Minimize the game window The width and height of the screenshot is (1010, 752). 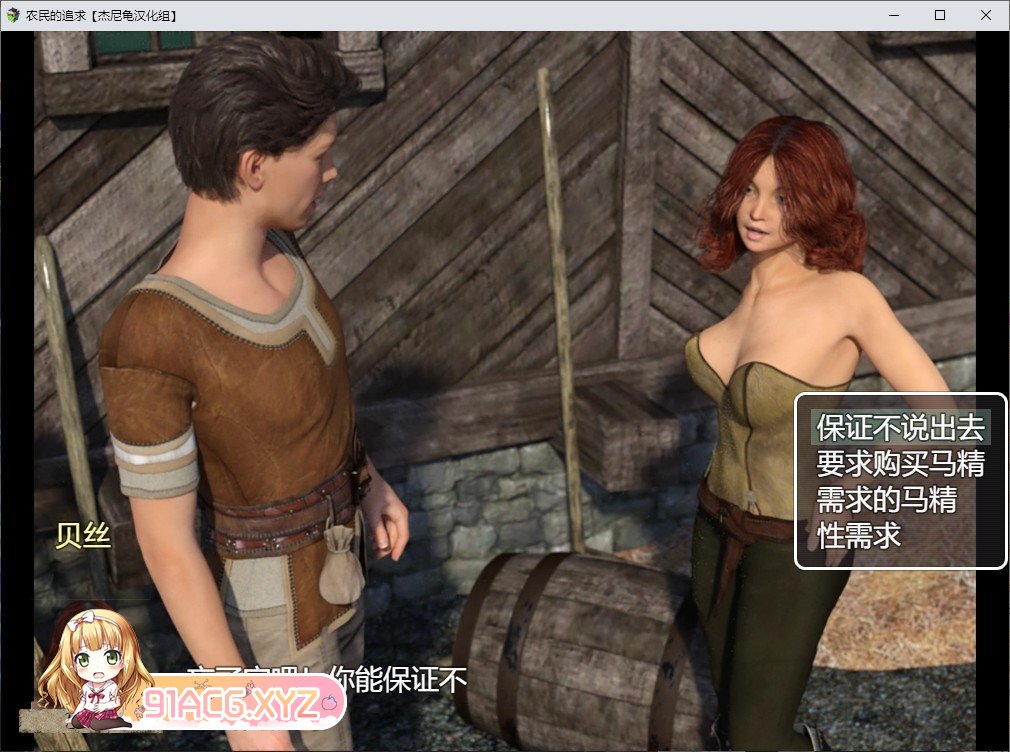coord(893,15)
